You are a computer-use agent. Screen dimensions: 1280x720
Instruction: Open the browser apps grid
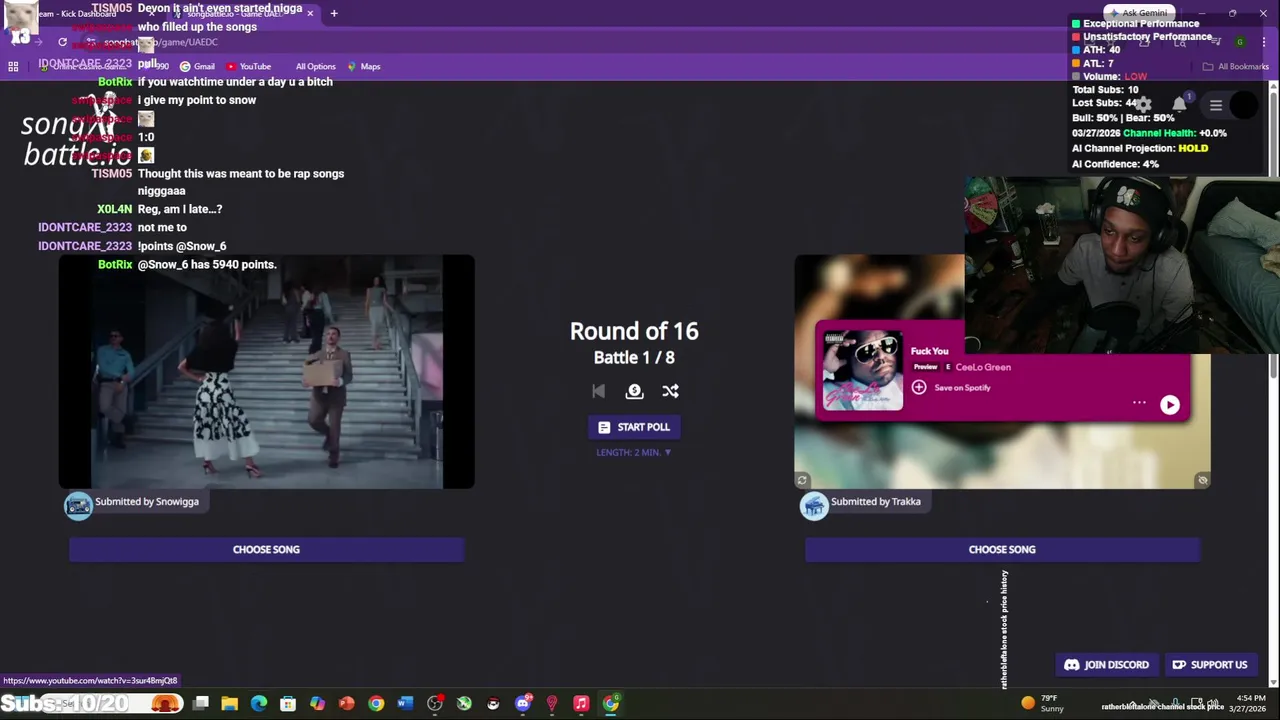click(x=13, y=66)
